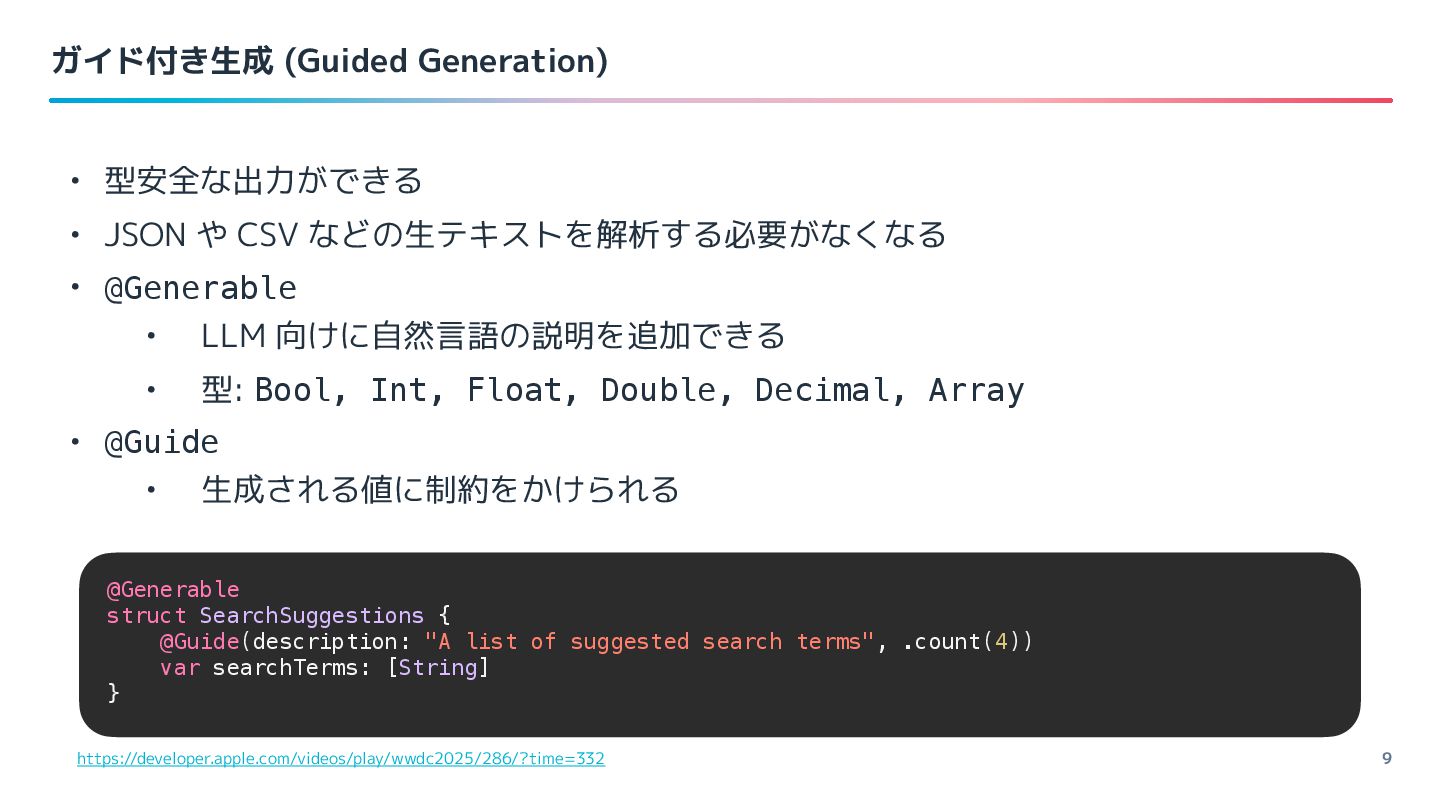
Task: Click searchTerms variable name in the code
Action: (x=285, y=667)
